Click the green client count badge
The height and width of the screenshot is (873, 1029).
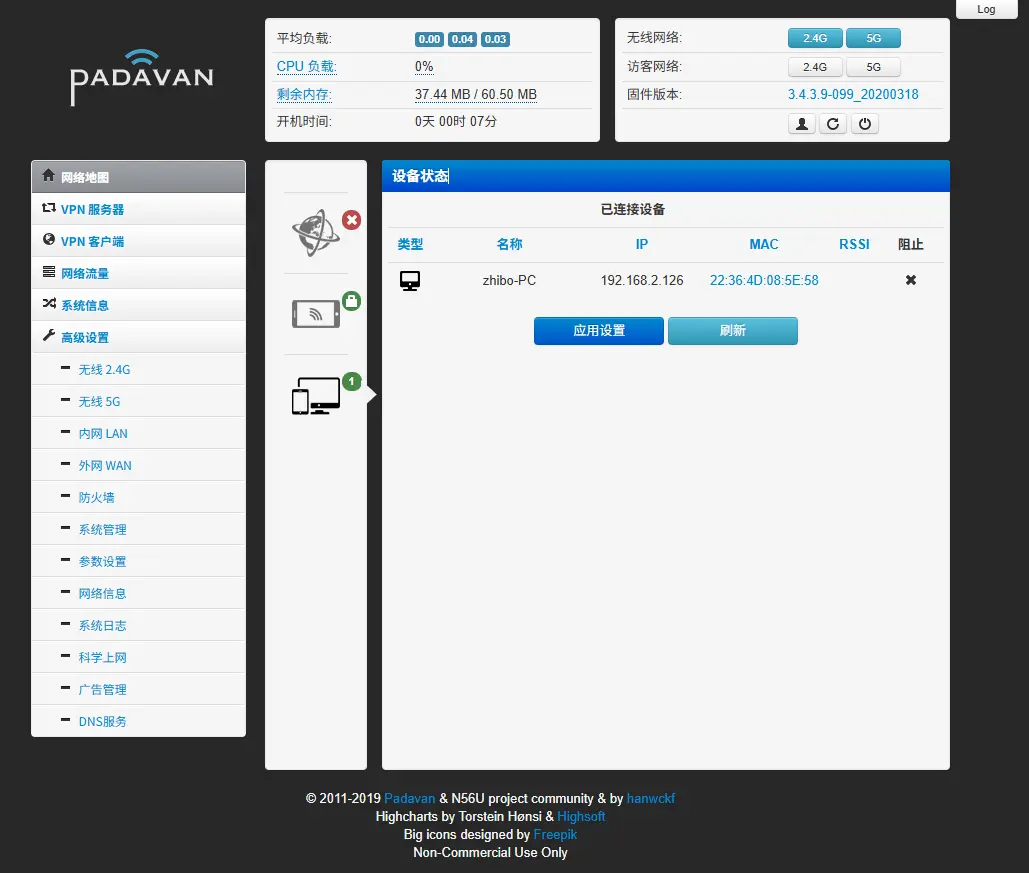tap(352, 381)
